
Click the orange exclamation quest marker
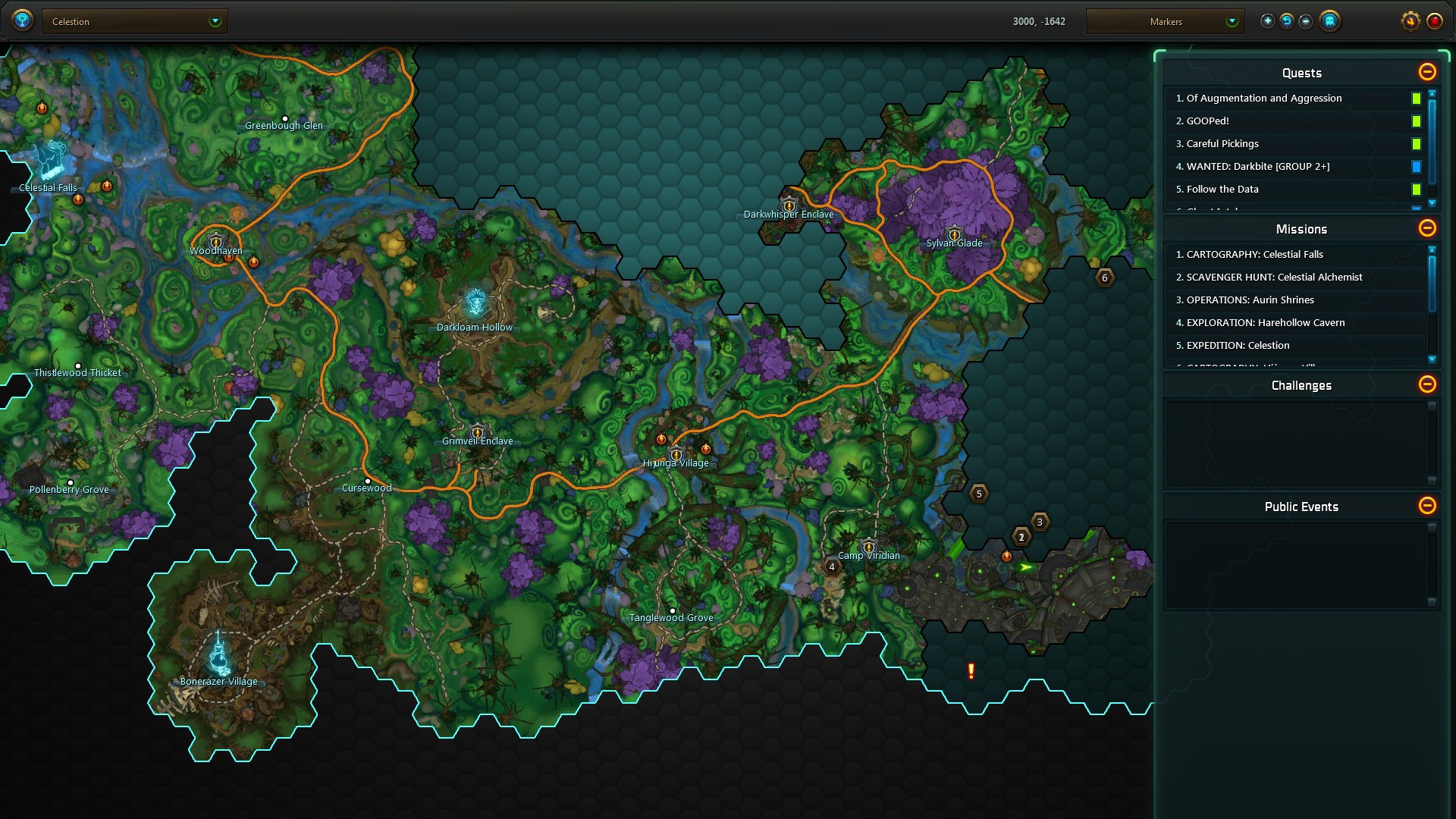pyautogui.click(x=971, y=670)
